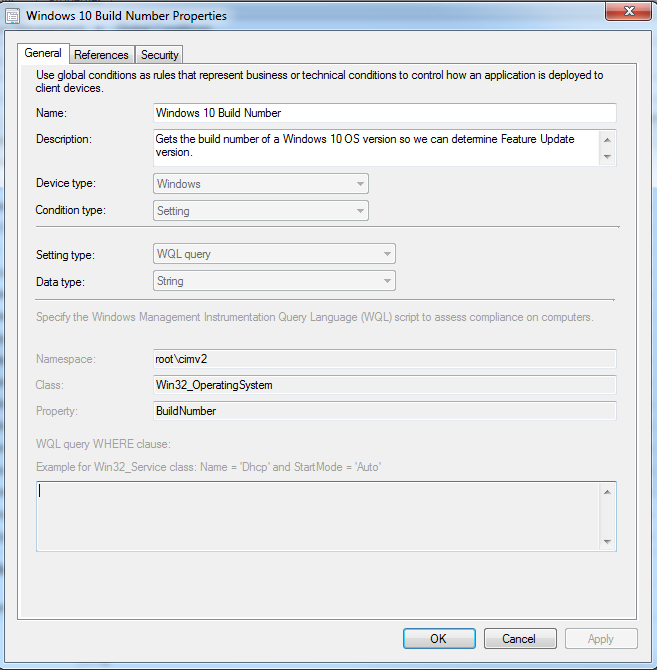Viewport: 657px width, 670px height.
Task: Click the "Description:" label
Action: tap(64, 139)
